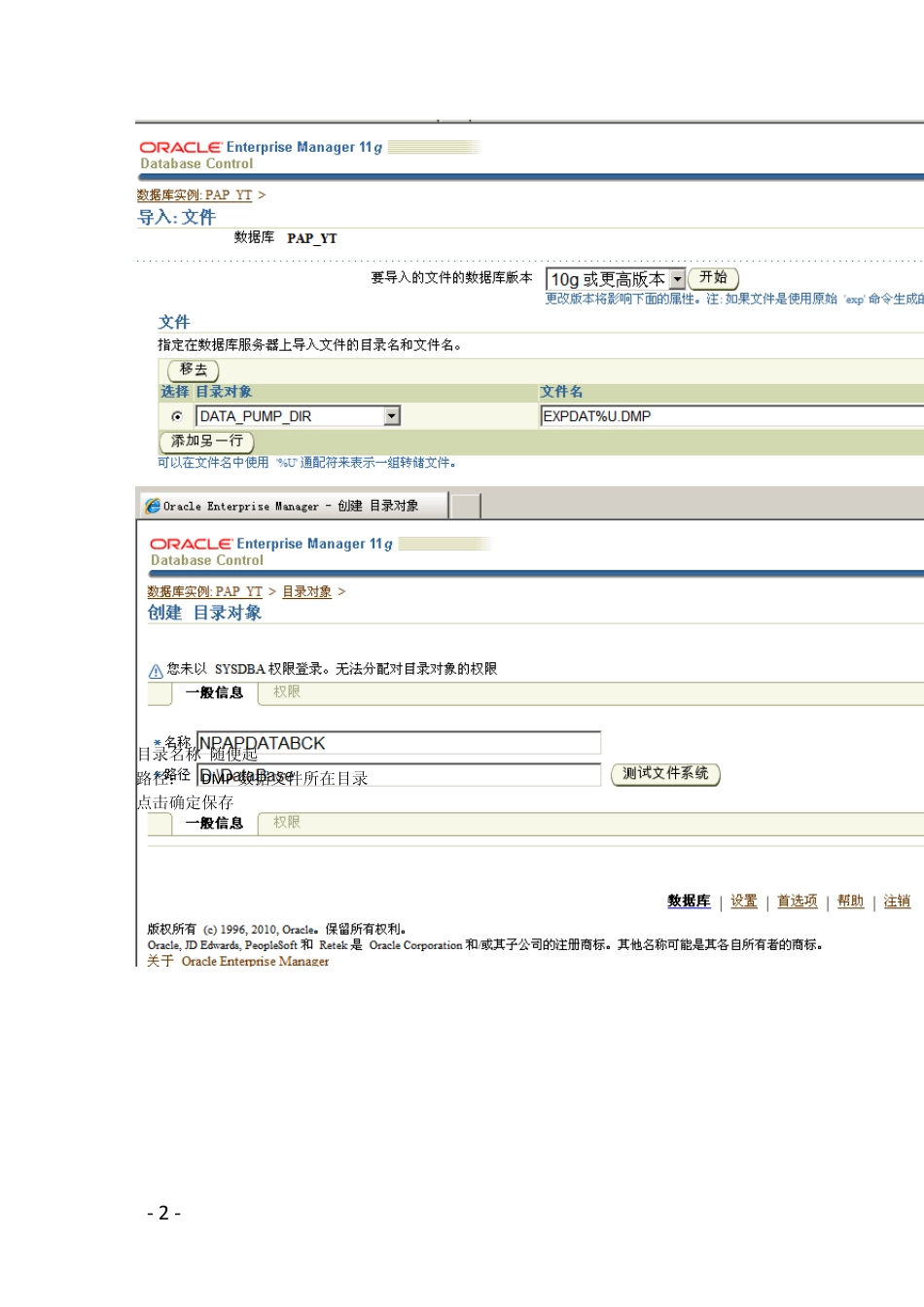924x1307 pixels.
Task: Click the 名称 field containing NPAPDATABCK
Action: (x=399, y=743)
